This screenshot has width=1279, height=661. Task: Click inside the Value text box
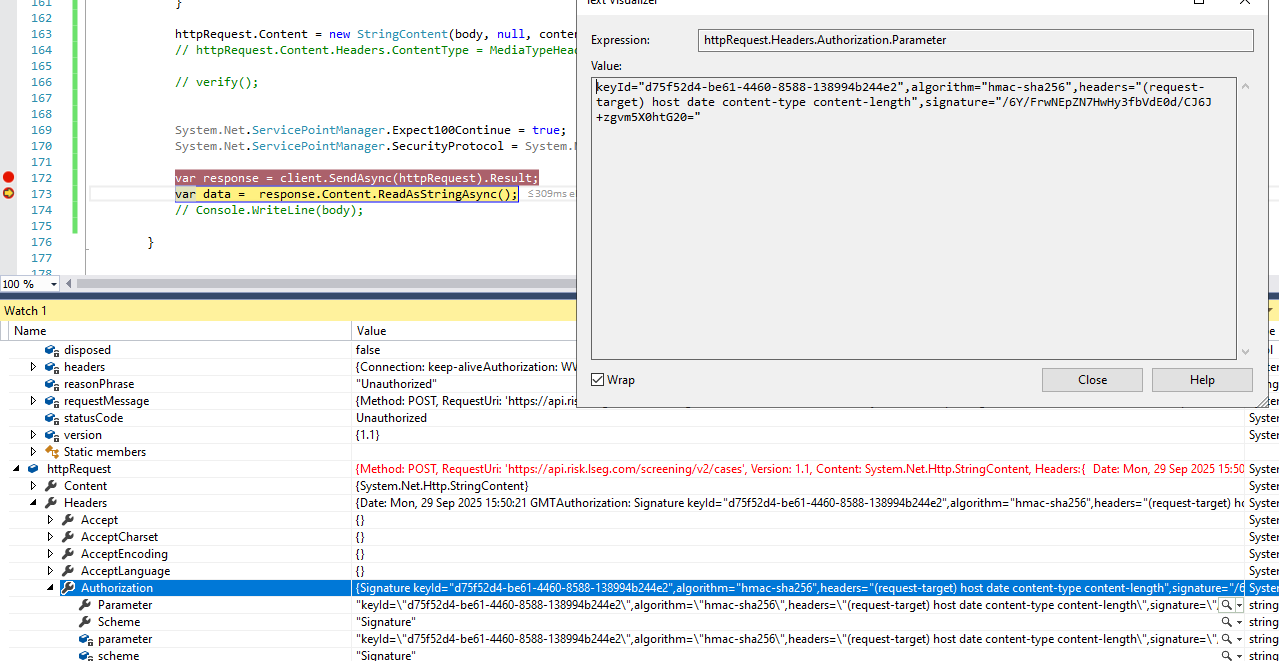(914, 218)
